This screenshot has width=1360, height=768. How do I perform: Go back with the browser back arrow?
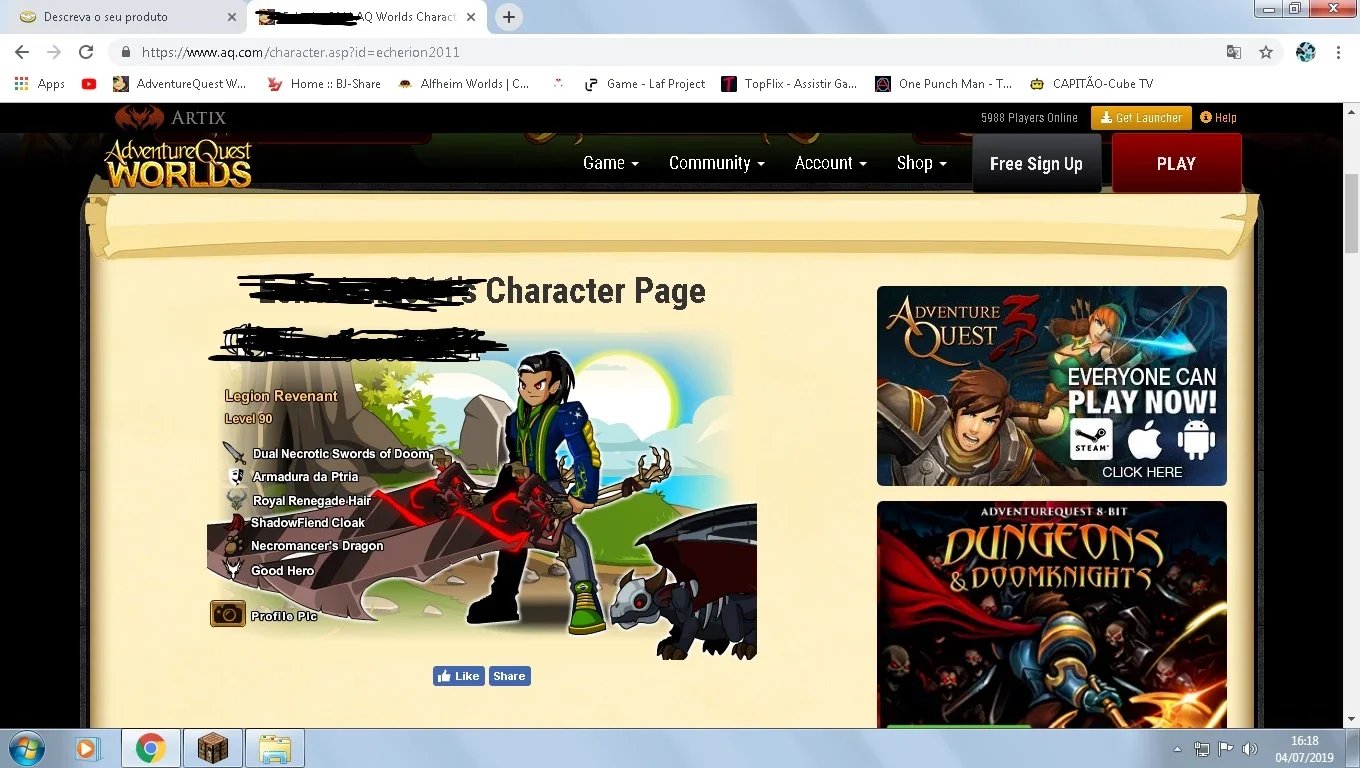pyautogui.click(x=22, y=52)
